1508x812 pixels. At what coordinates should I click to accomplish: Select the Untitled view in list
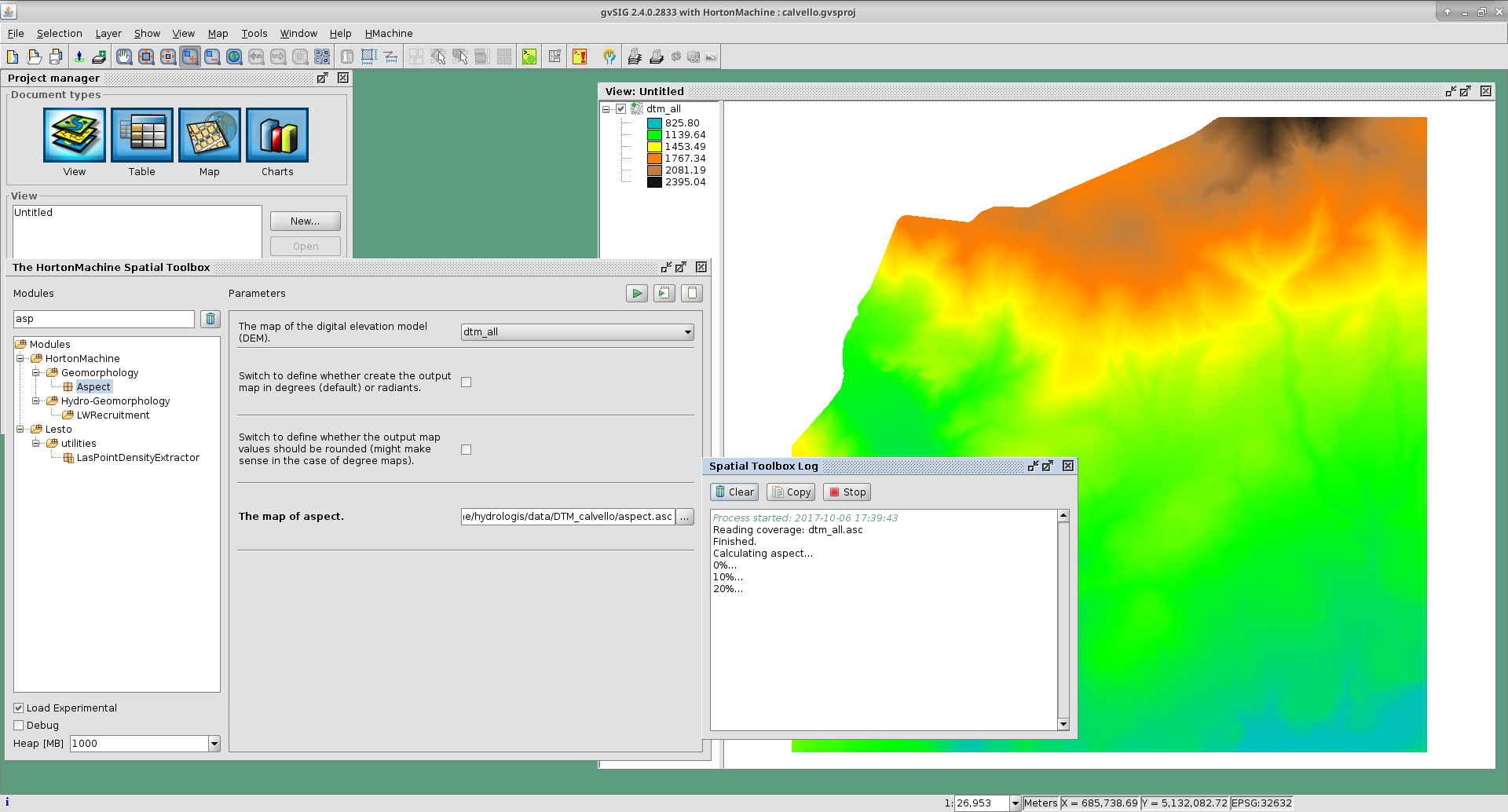click(34, 213)
